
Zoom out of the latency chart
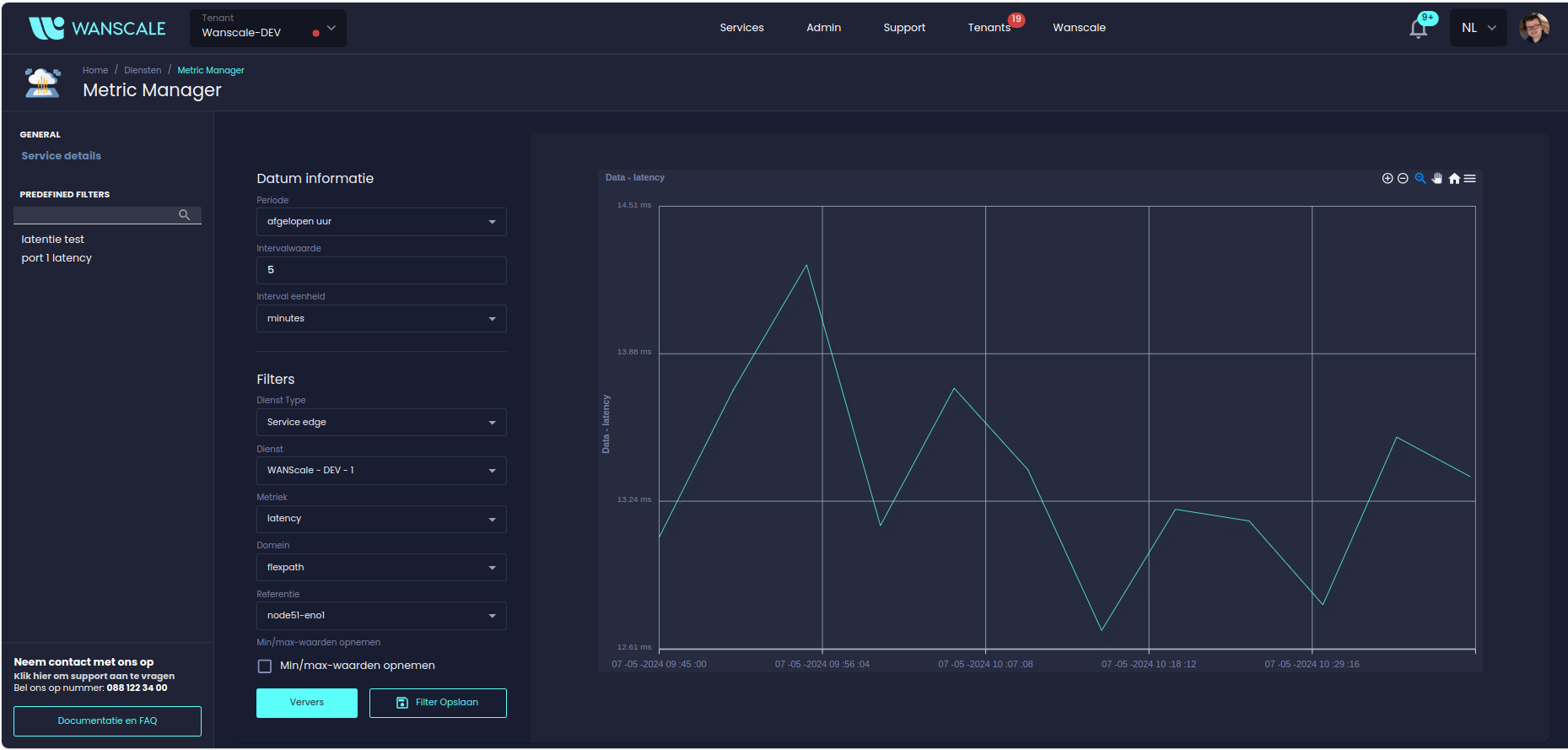click(1403, 178)
